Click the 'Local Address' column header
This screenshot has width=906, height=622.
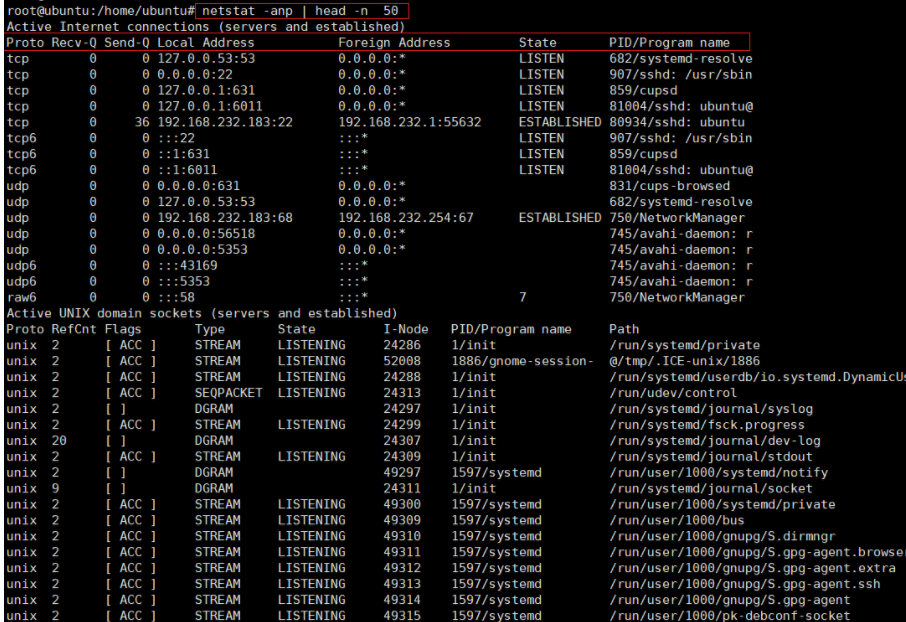(x=206, y=43)
